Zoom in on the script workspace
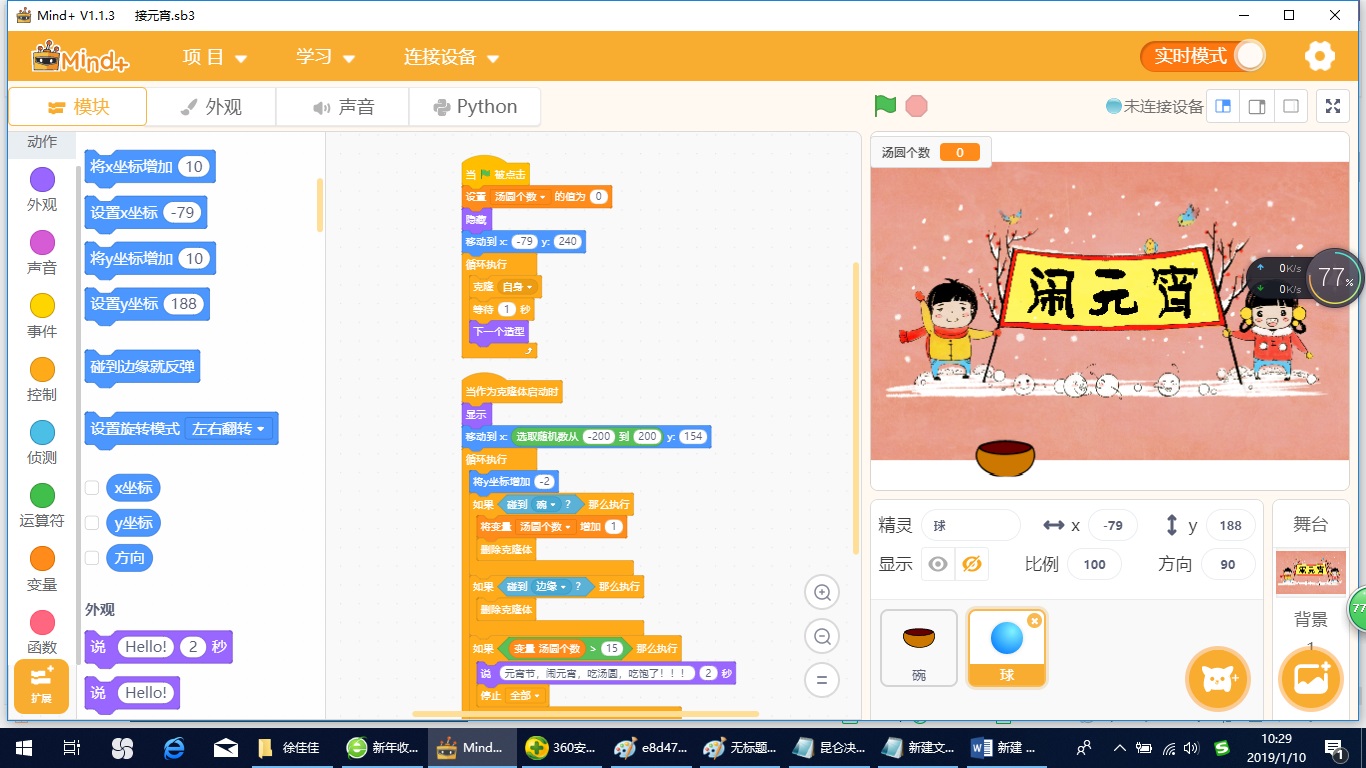 [822, 593]
